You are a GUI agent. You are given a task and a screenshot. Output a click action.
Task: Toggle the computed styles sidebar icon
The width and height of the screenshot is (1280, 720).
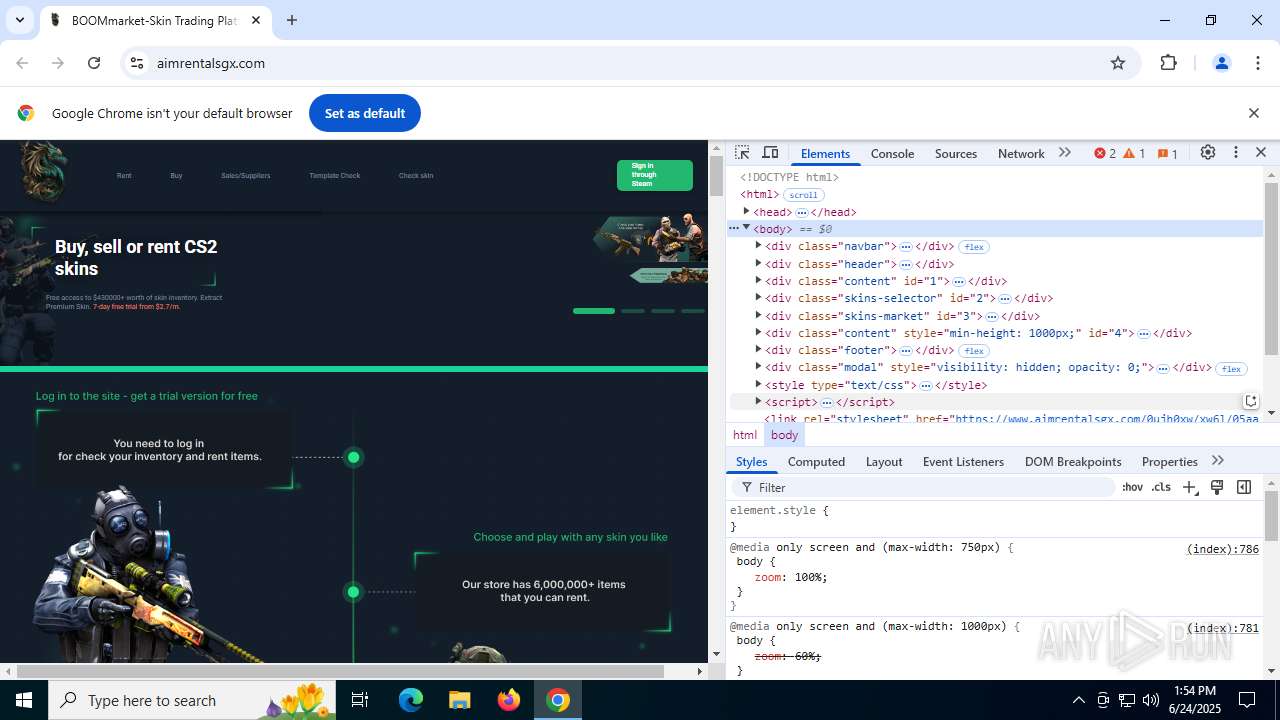click(1244, 487)
